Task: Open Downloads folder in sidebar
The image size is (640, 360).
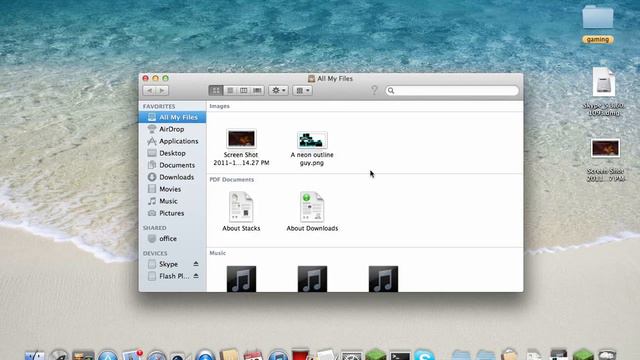Action: point(172,177)
